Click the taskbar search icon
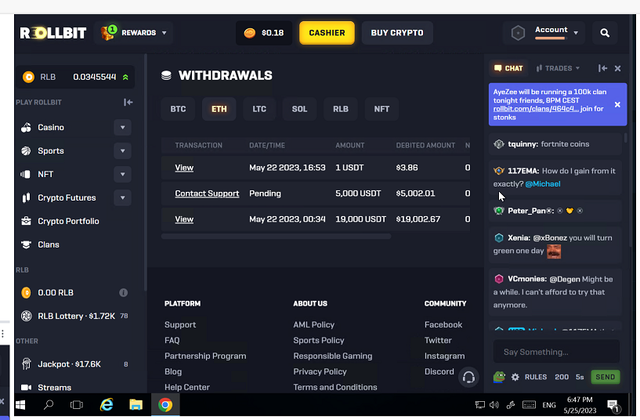Screen dimensions: 640x420 tap(49, 404)
